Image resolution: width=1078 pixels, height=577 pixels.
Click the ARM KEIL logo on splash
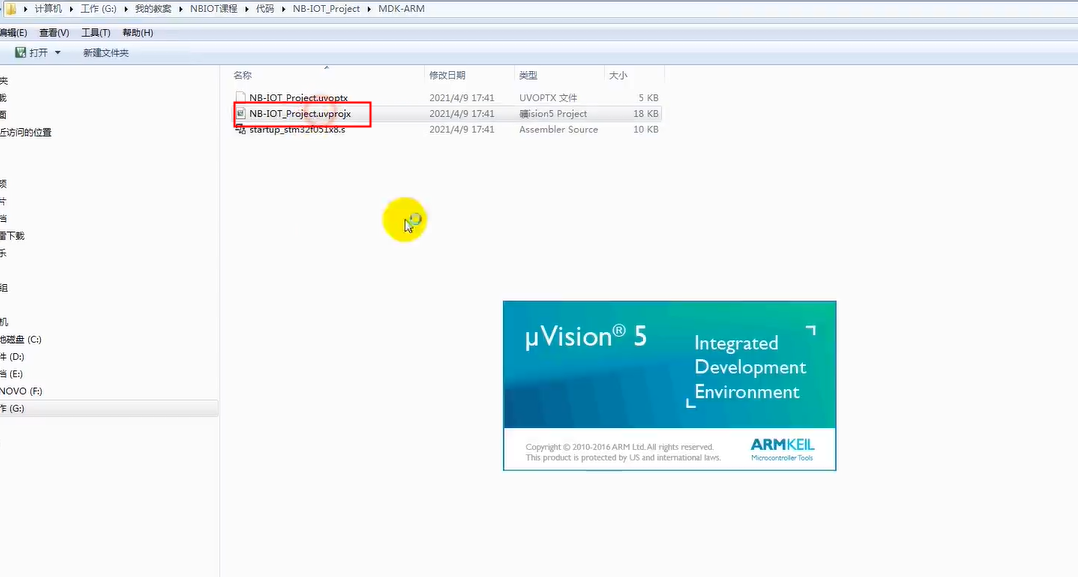(782, 448)
